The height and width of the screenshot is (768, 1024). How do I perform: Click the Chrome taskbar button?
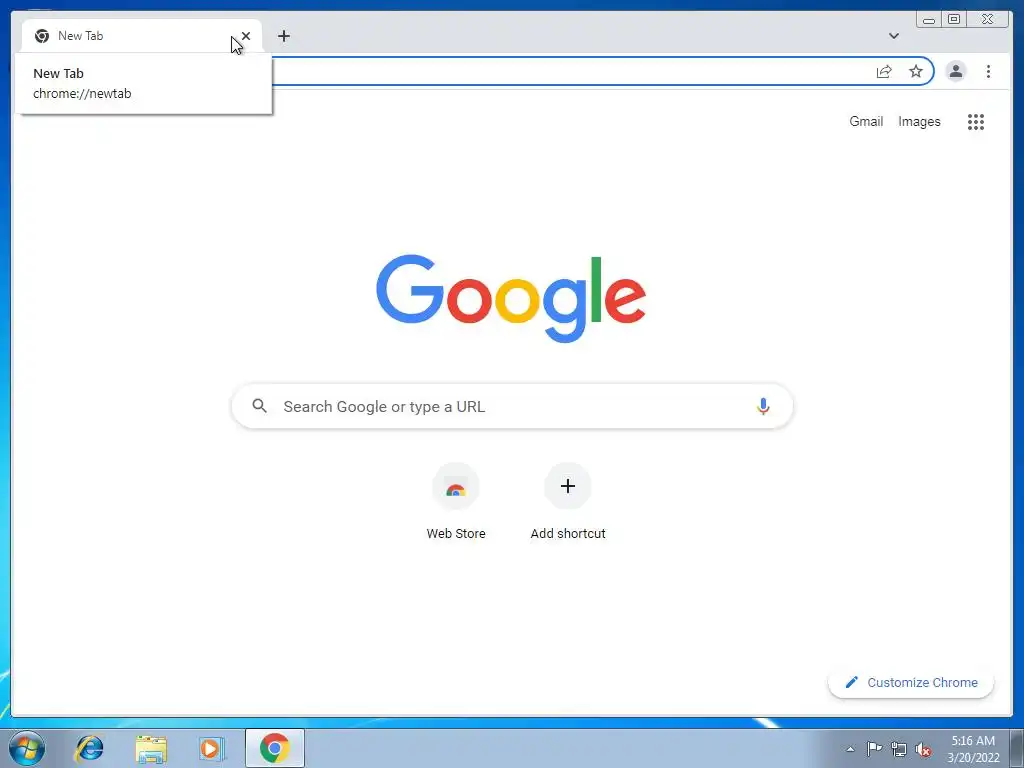[x=275, y=748]
